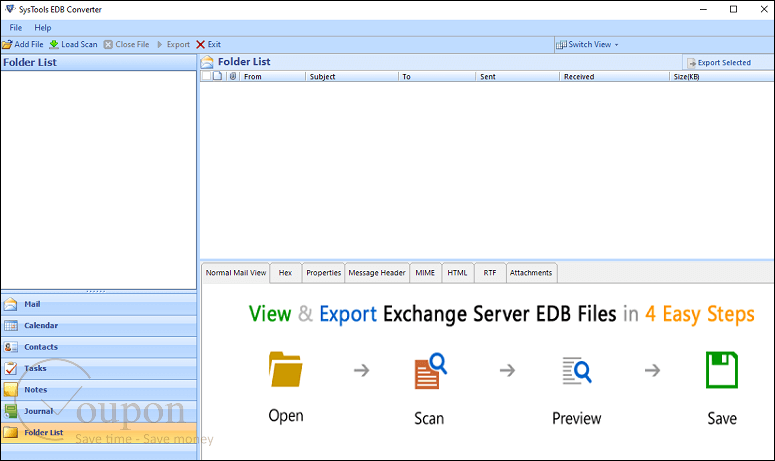
Task: Click the Open folder step icon
Action: pyautogui.click(x=286, y=369)
